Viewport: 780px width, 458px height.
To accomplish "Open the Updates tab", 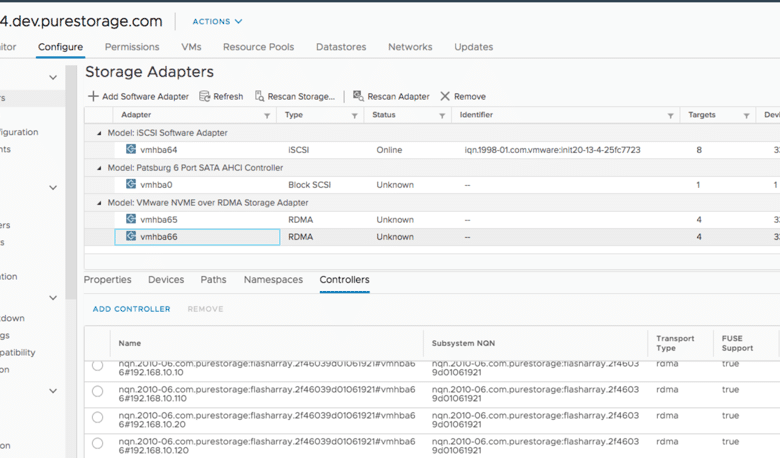I will pyautogui.click(x=473, y=47).
